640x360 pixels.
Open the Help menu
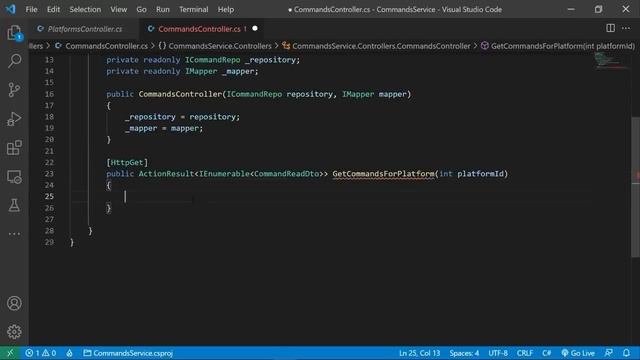225,9
